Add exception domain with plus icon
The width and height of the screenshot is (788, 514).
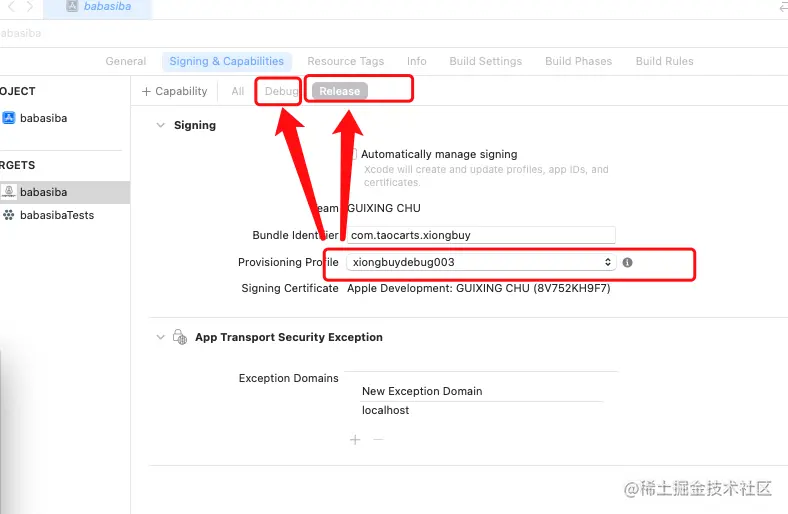[355, 440]
